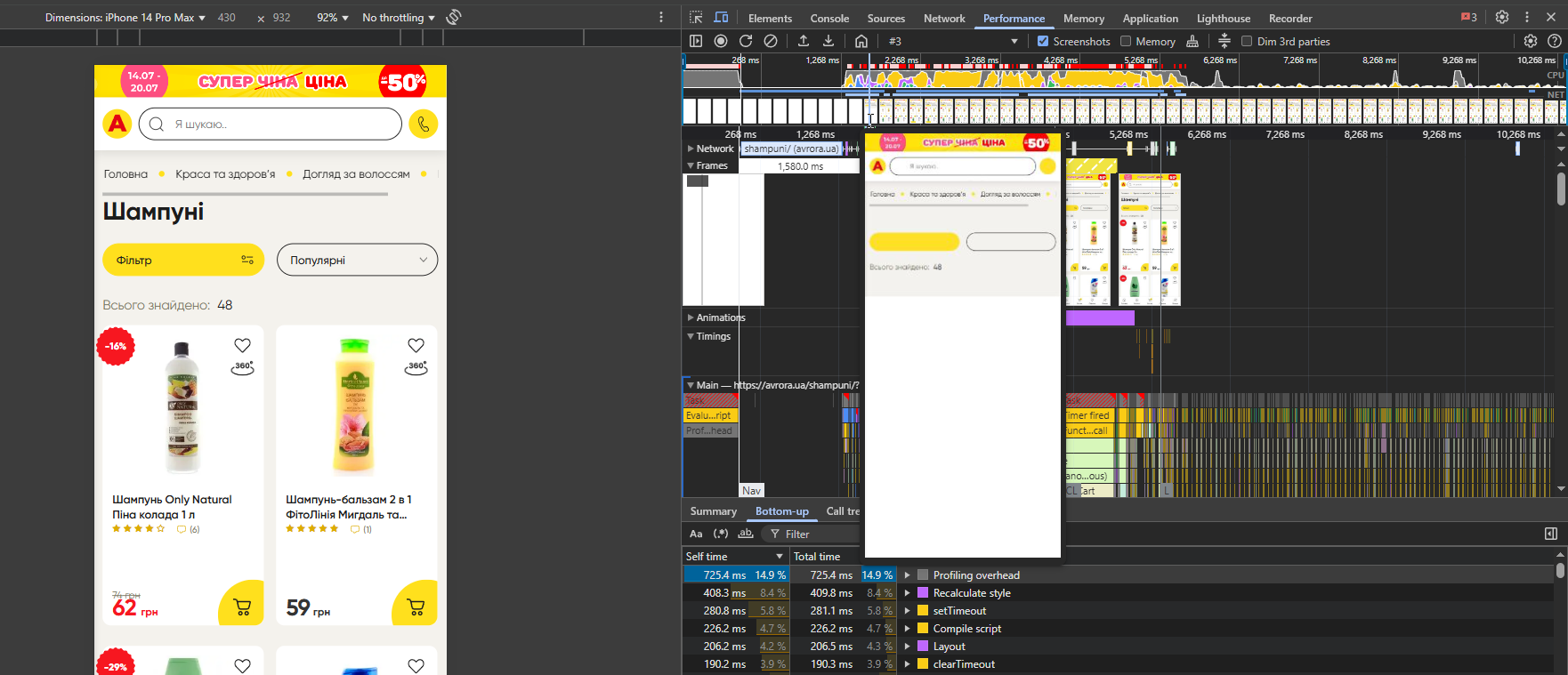
Task: Select the shampuni/ (avrora.ua) network request
Action: [x=790, y=149]
